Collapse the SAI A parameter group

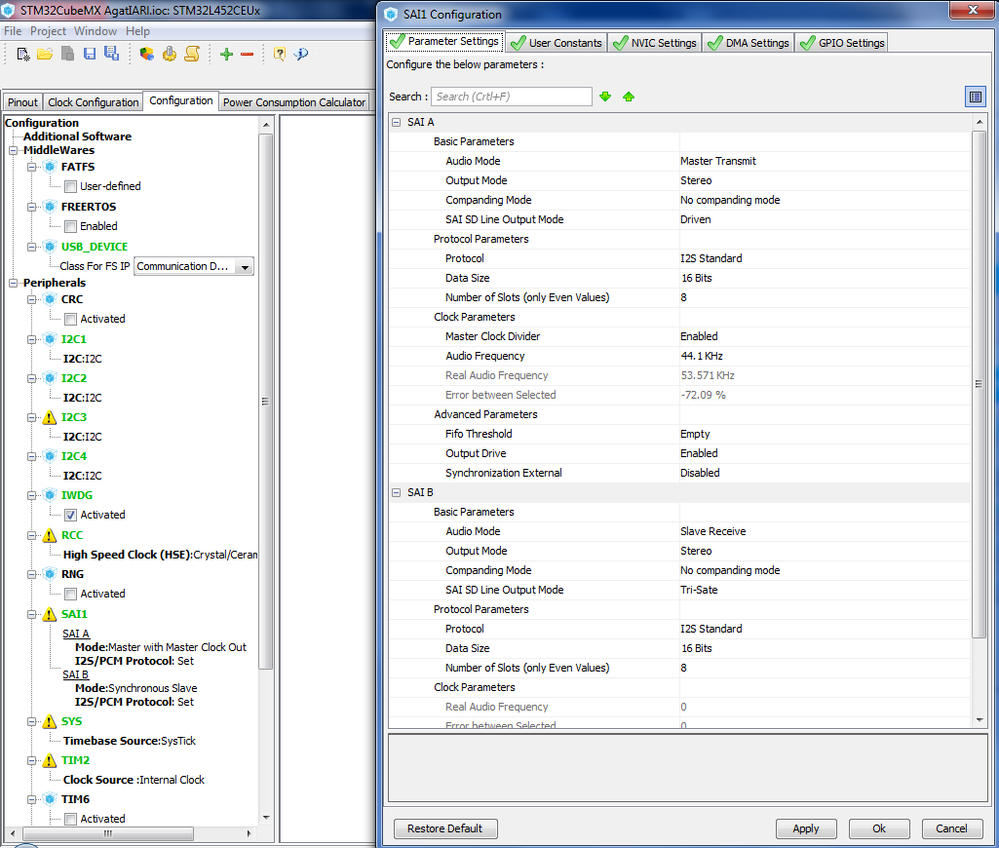point(396,122)
